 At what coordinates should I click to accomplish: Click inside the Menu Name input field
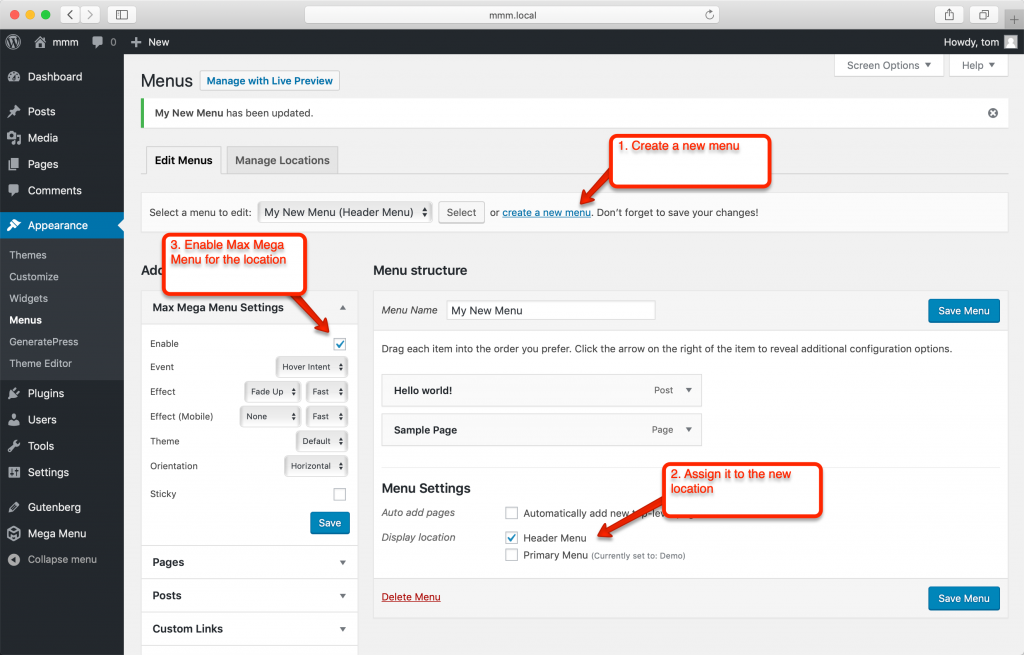click(x=551, y=310)
